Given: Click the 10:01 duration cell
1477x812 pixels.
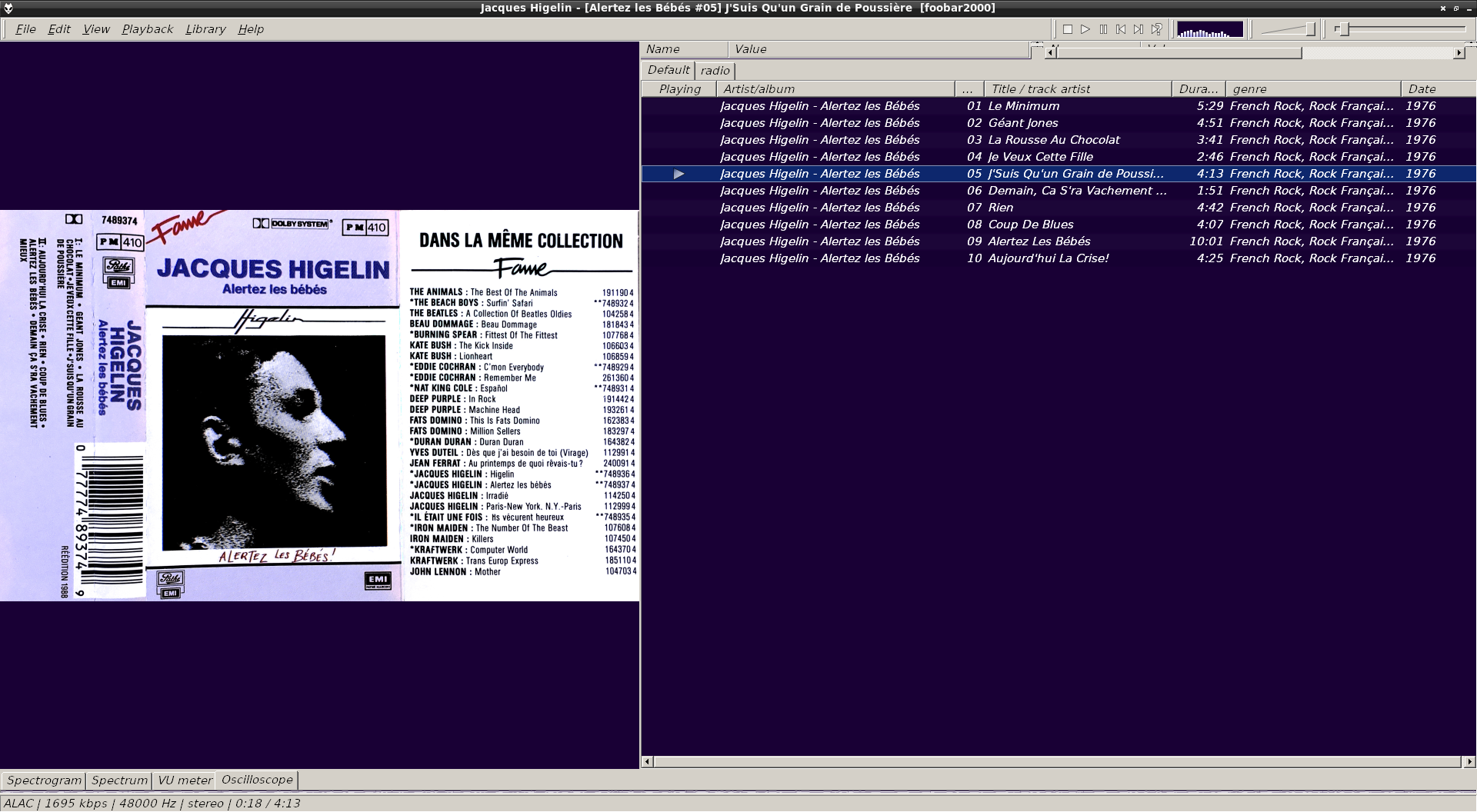Looking at the screenshot, I should [1205, 241].
